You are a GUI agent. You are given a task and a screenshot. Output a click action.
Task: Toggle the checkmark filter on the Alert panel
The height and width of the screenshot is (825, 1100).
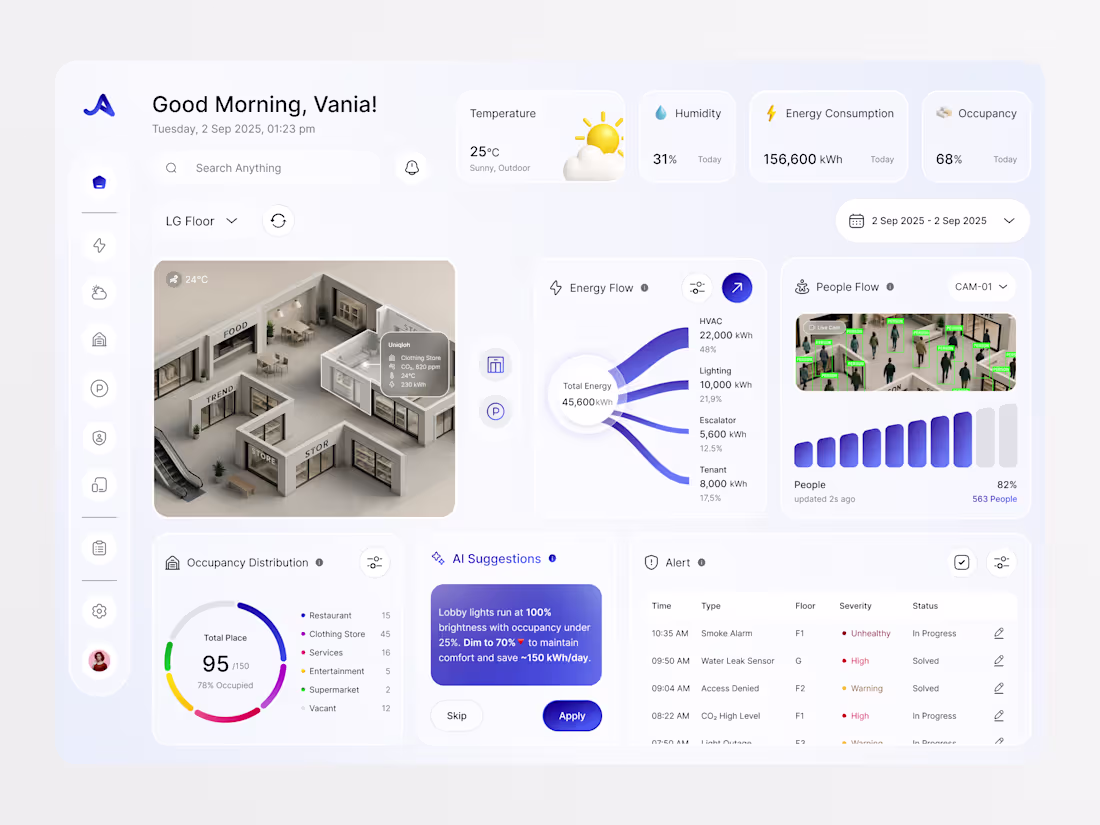(962, 562)
